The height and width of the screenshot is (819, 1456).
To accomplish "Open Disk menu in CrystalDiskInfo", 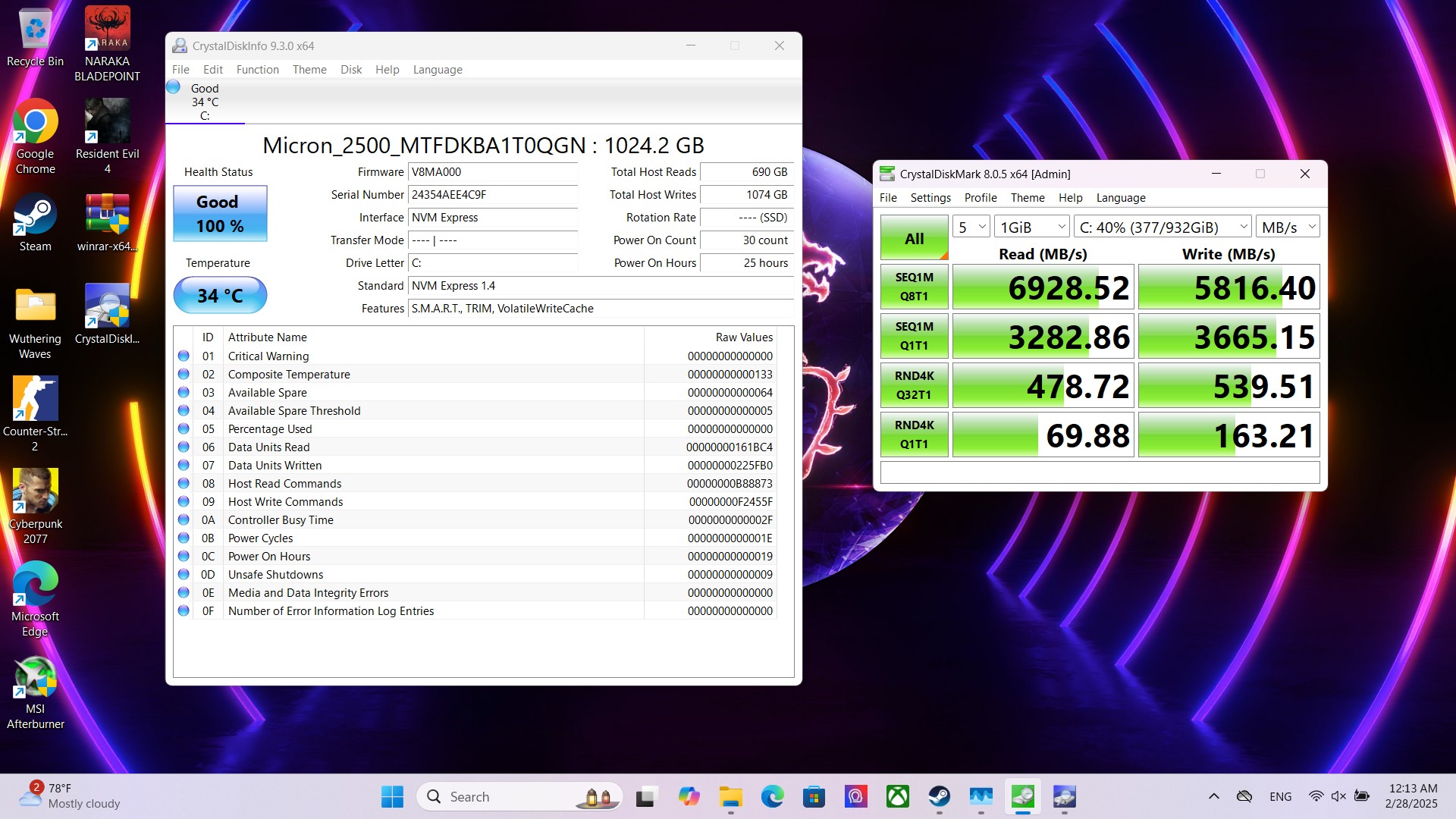I will click(x=351, y=70).
